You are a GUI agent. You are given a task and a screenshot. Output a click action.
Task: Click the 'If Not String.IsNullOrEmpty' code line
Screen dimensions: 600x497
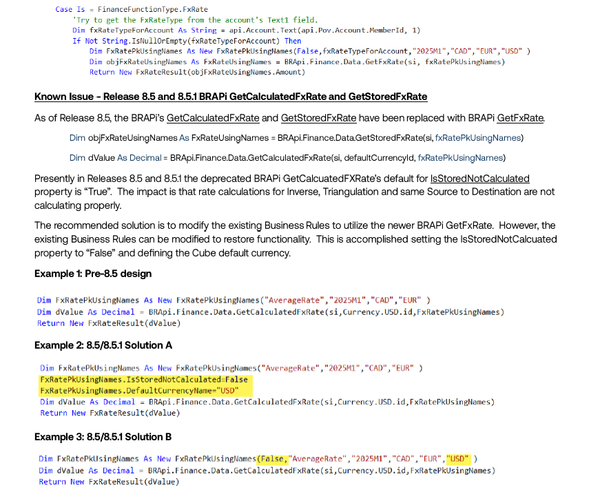click(x=187, y=41)
